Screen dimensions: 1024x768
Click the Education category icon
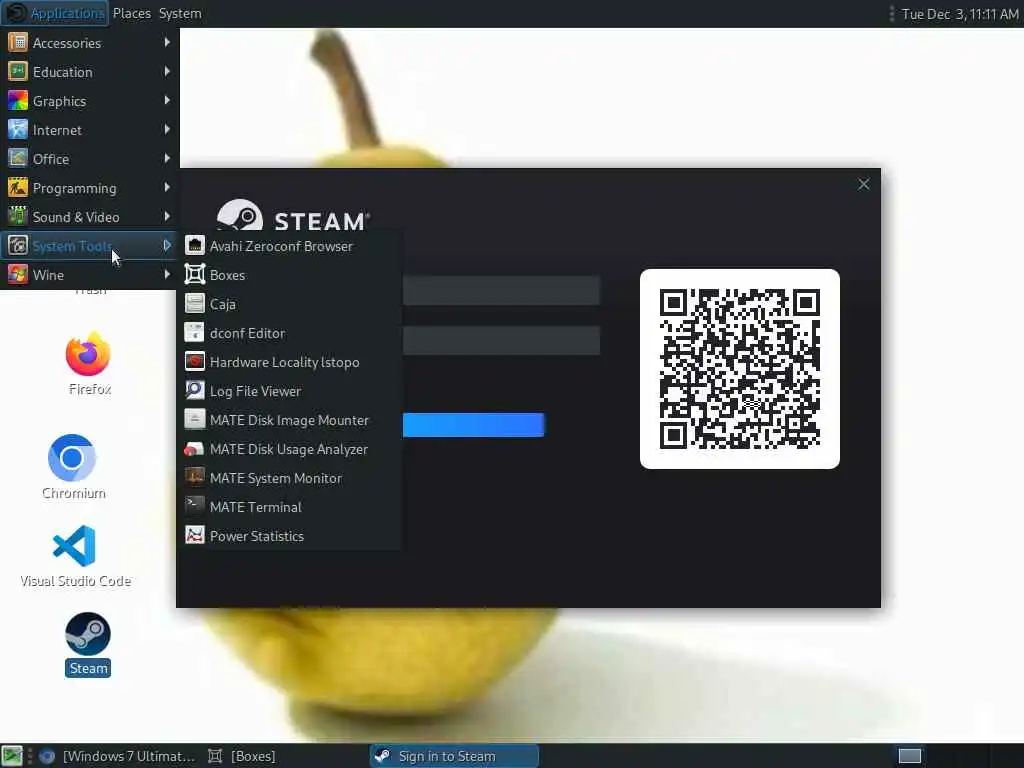(18, 71)
